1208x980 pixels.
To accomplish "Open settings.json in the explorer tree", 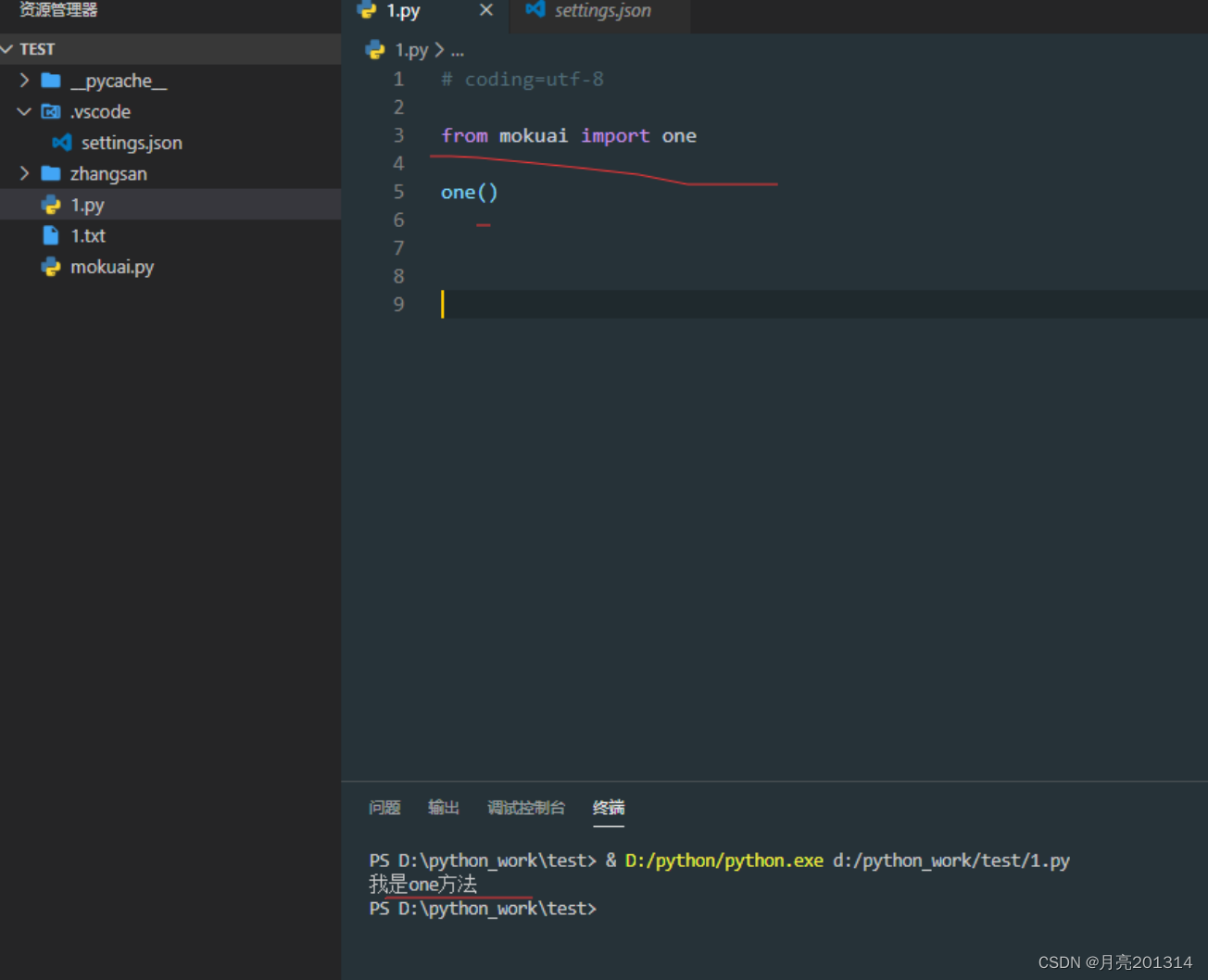I will [170, 143].
